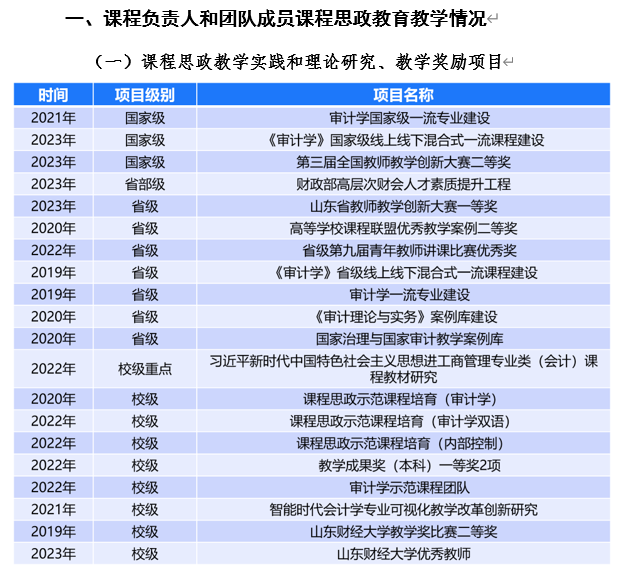Click the subheading (一)课程思政教学实践和理论研究、教学奖励项目
617x571 pixels.
298,62
